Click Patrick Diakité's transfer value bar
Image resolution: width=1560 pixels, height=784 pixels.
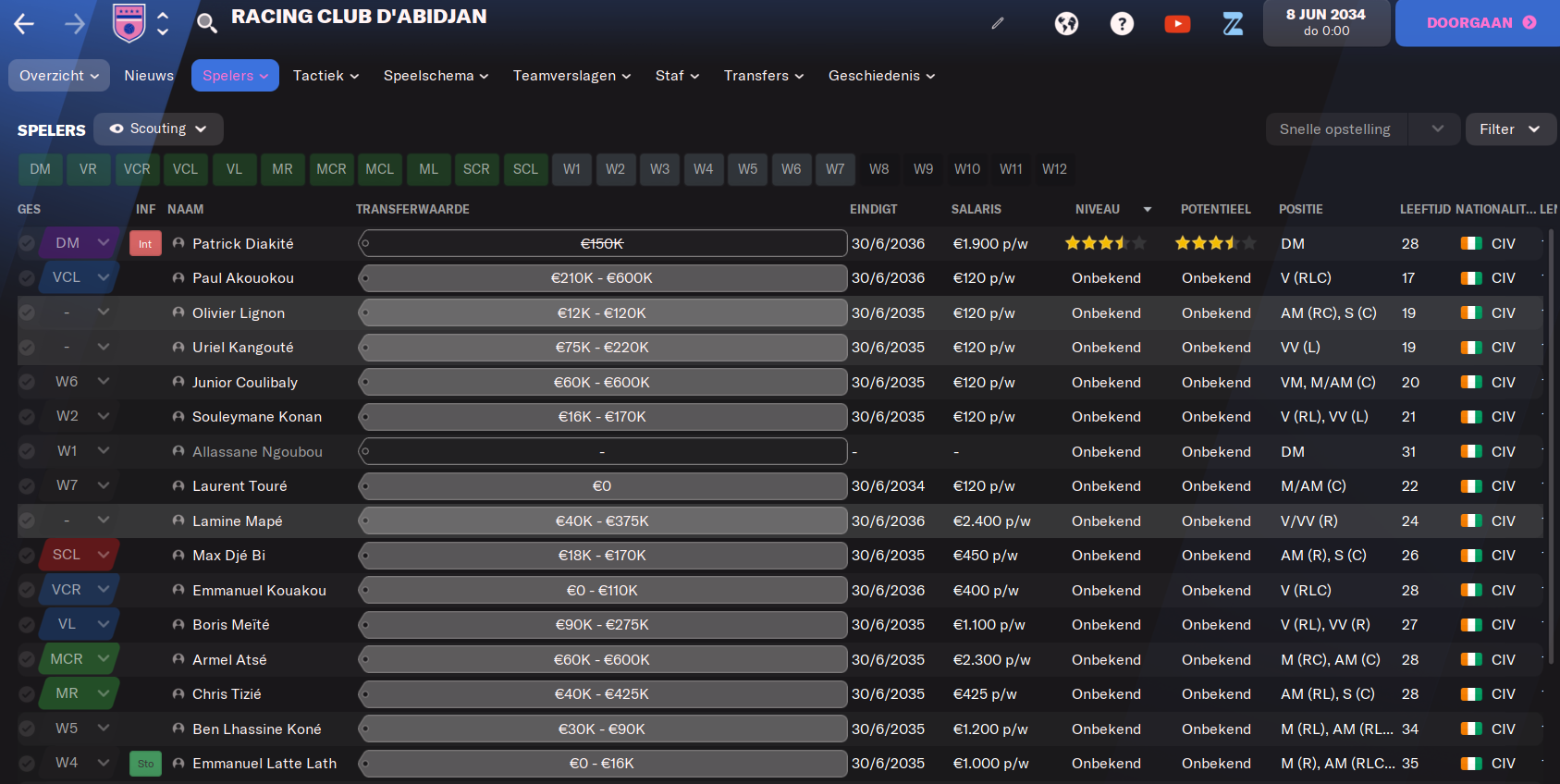tap(603, 243)
